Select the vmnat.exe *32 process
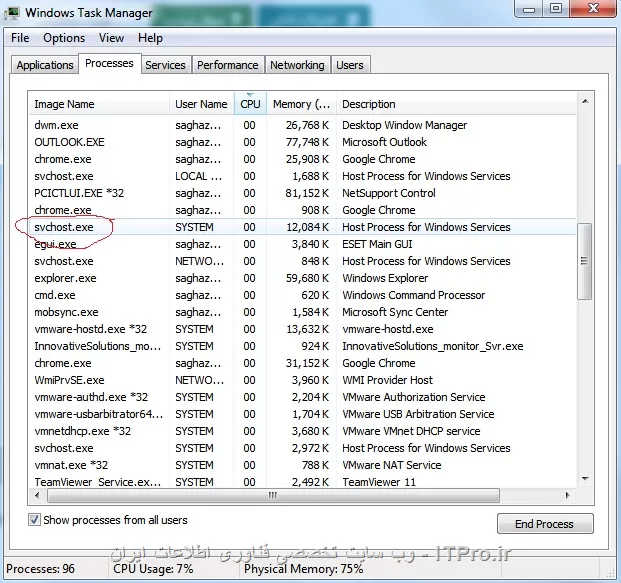 click(x=303, y=465)
